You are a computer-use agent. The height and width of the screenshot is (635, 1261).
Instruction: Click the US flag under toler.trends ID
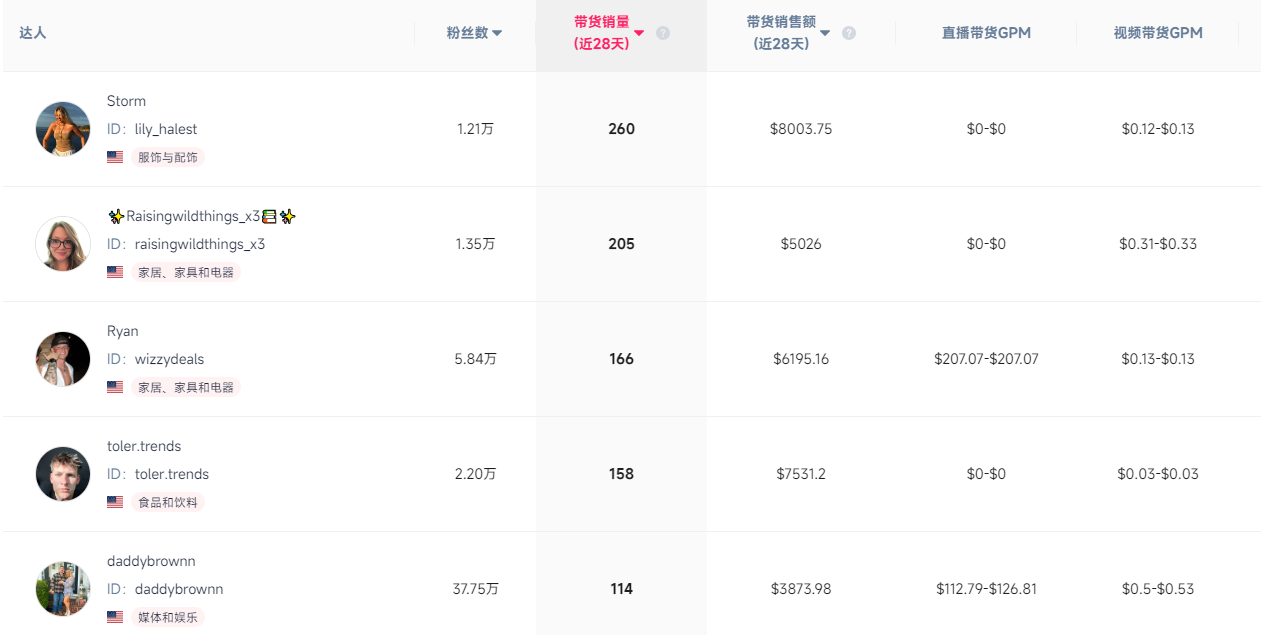click(115, 502)
